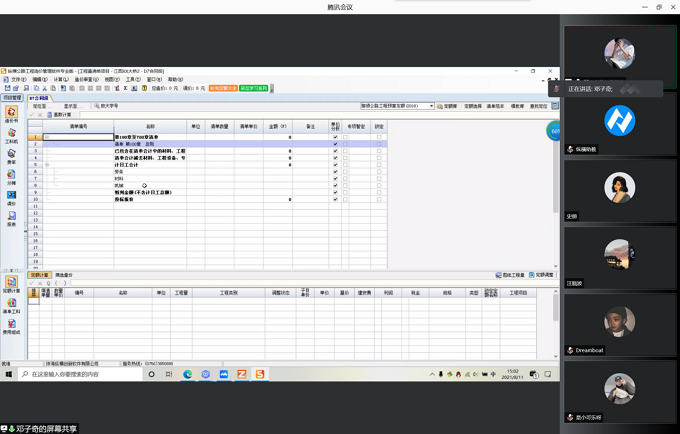Click vertical scrollbar of upper table
This screenshot has width=680, height=434.
pyautogui.click(x=556, y=194)
